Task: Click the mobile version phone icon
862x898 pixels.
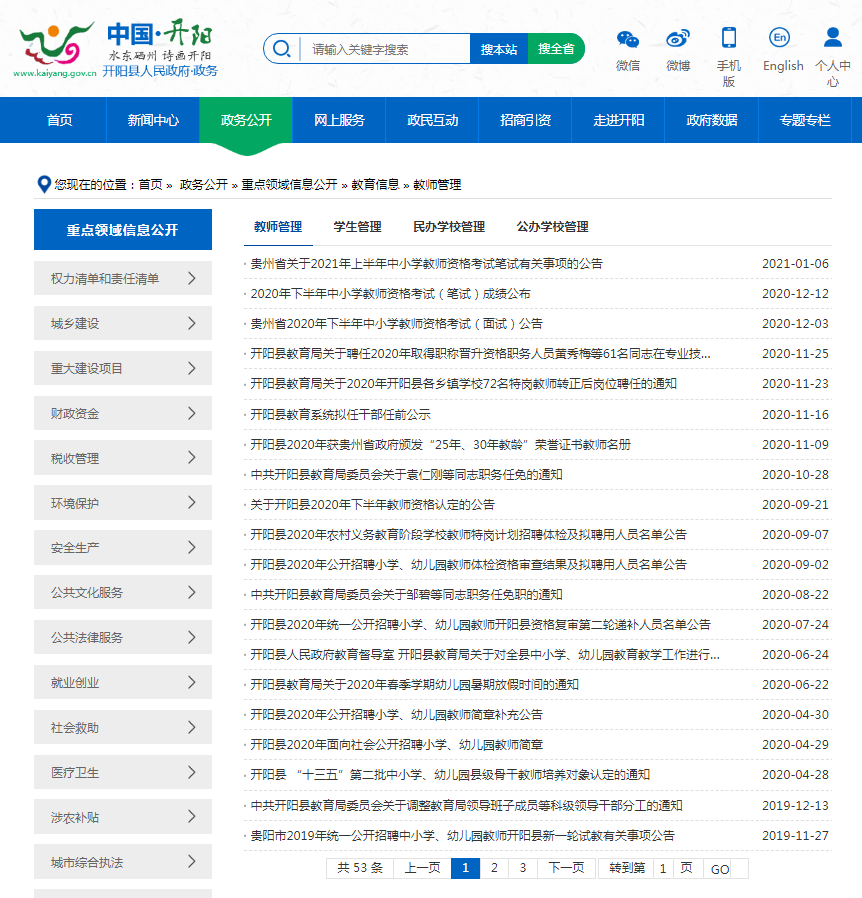Action: (729, 38)
